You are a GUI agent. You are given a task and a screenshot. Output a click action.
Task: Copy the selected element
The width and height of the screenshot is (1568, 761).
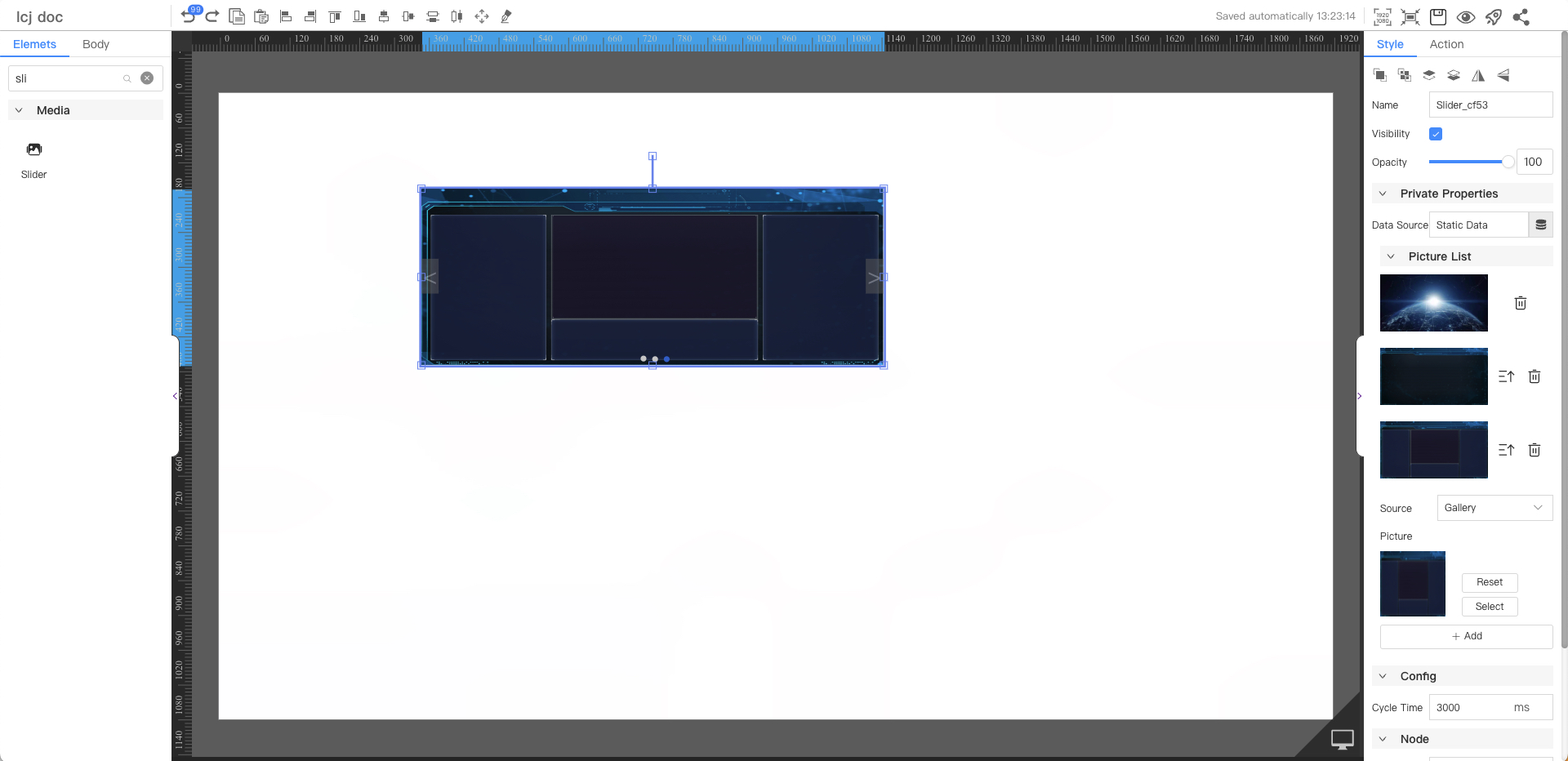tap(237, 16)
